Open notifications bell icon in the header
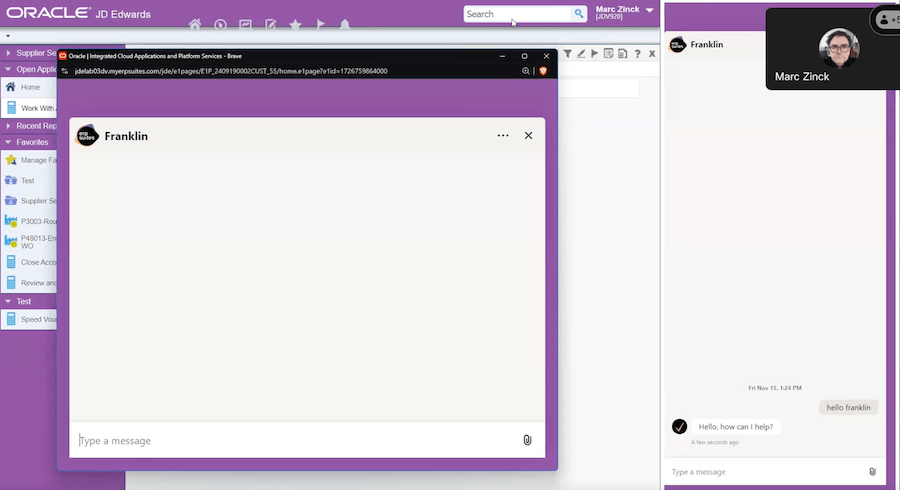Screen dimensions: 900x490 pos(345,24)
